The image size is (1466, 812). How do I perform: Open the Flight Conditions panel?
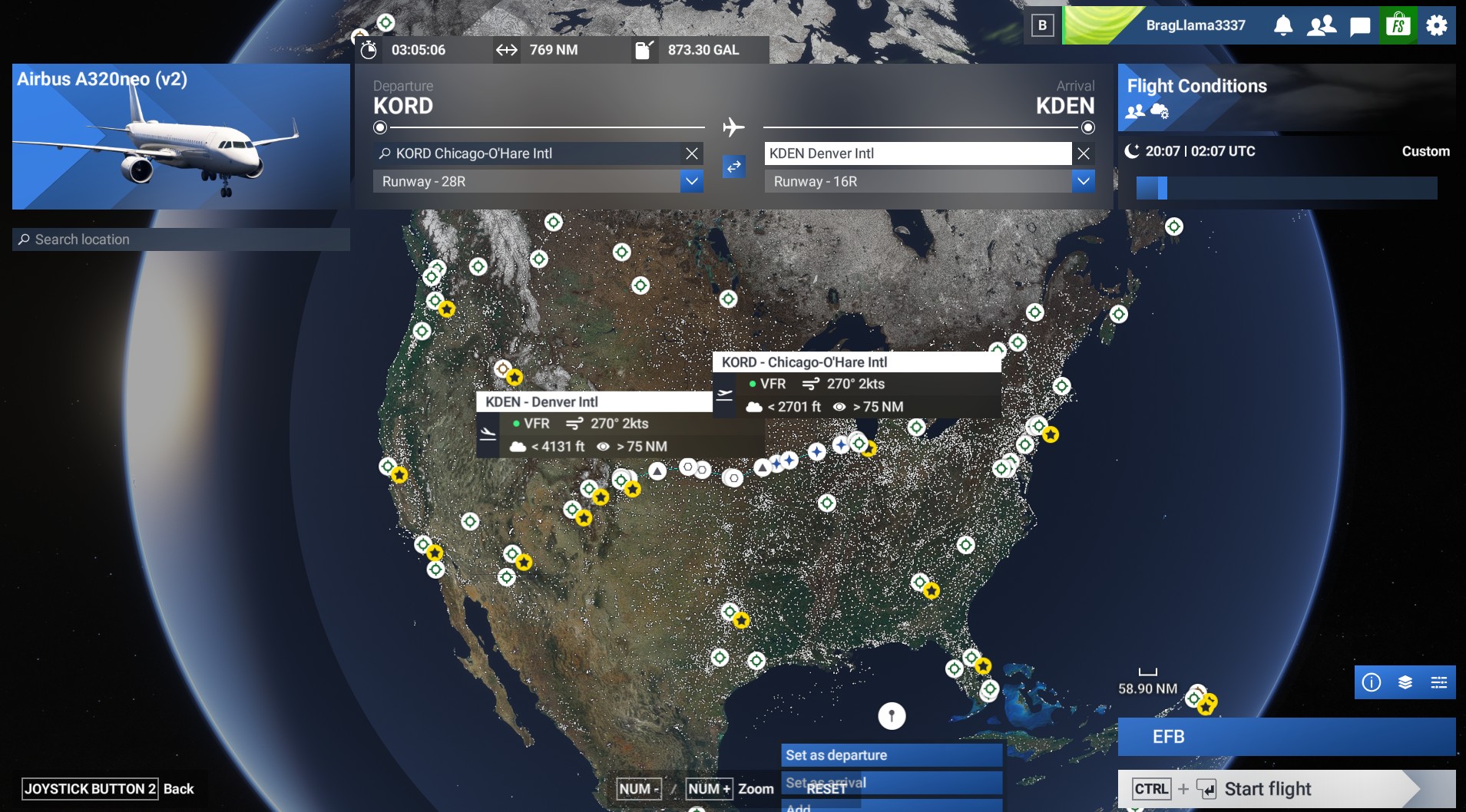[1196, 86]
